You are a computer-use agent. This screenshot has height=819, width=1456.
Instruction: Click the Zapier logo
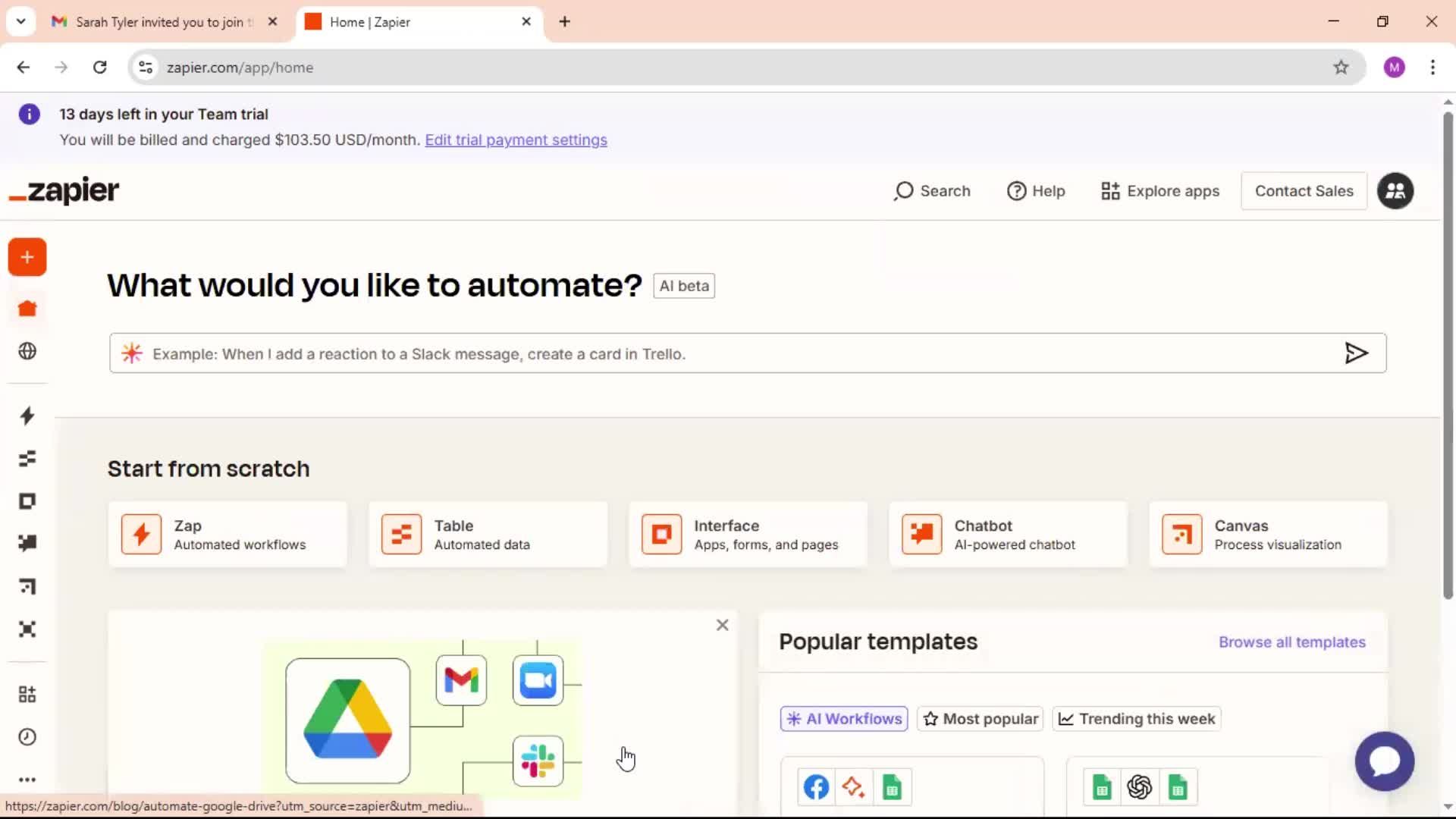[x=64, y=191]
